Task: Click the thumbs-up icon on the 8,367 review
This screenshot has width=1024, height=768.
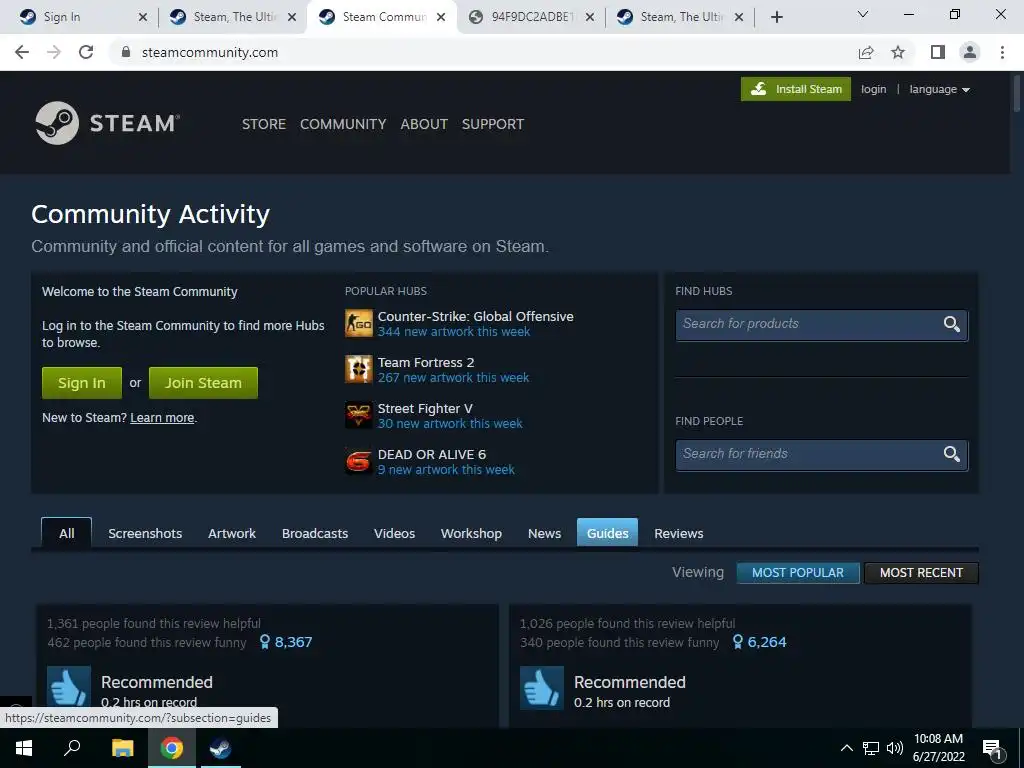Action: point(69,687)
